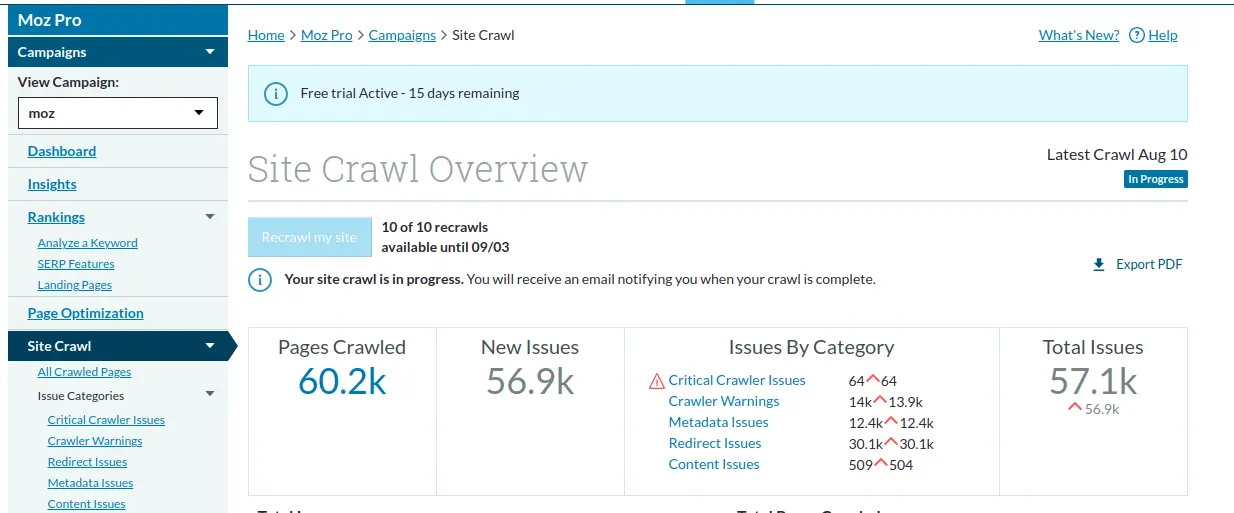Click the Site Crawl breadcrumb text
This screenshot has width=1234, height=513.
point(483,35)
